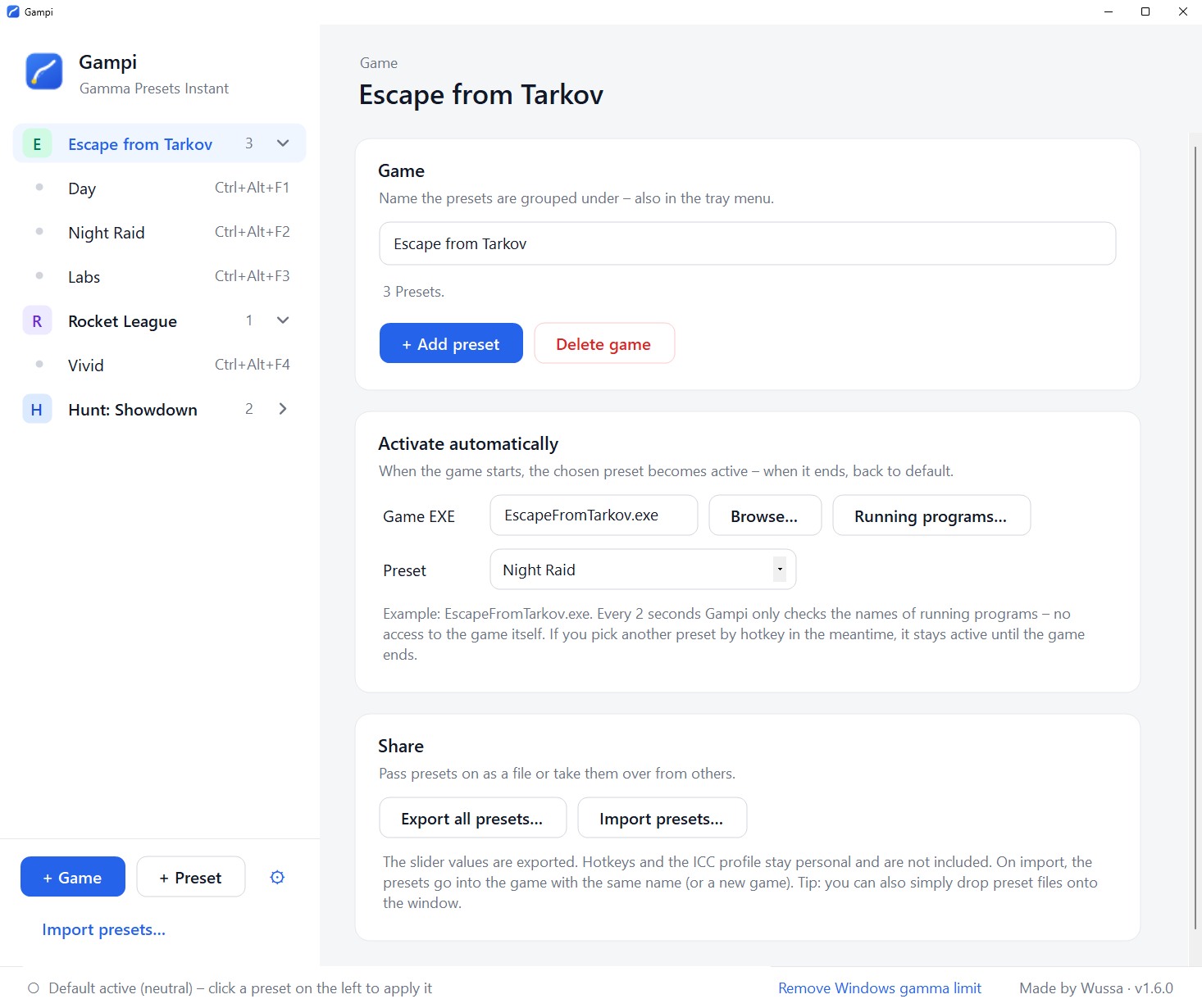This screenshot has height=1008, width=1202.
Task: Click the blue H badge for Hunt: Showdown
Action: [37, 410]
